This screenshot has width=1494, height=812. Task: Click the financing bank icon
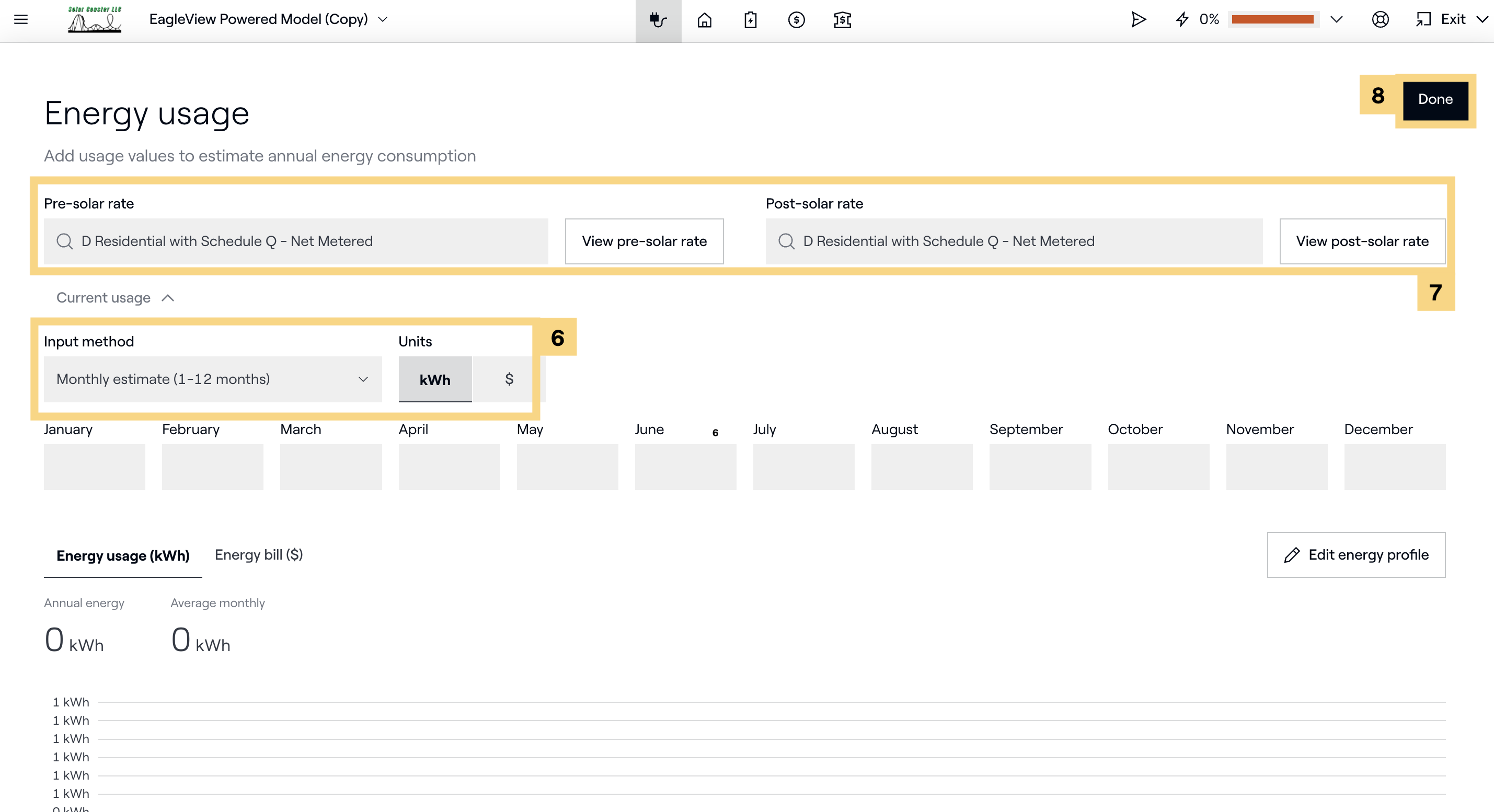(842, 20)
